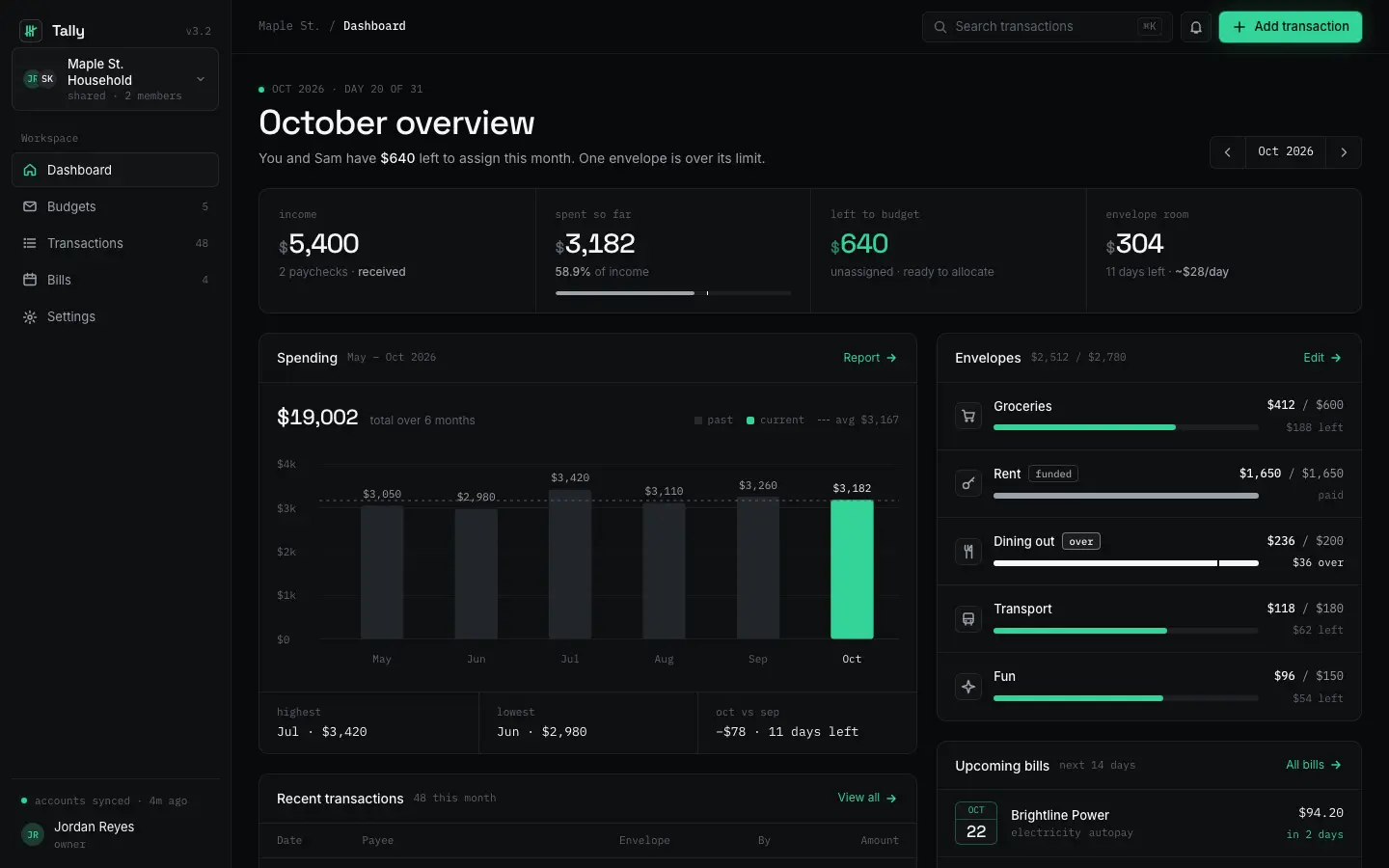Click the Search transactions field

tap(1047, 27)
